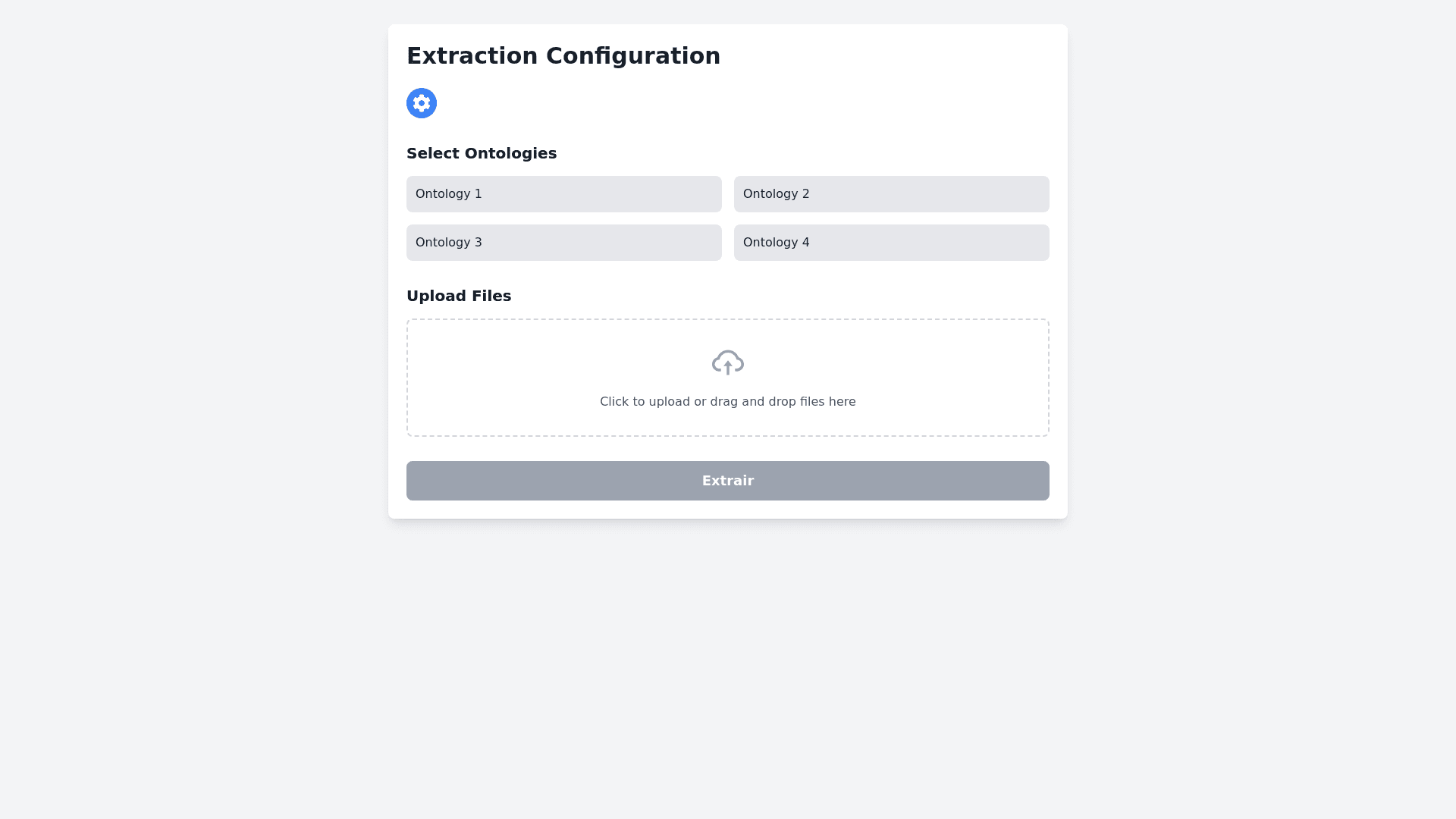The height and width of the screenshot is (819, 1456).
Task: Click the gray cloud above the upload text
Action: [x=728, y=359]
